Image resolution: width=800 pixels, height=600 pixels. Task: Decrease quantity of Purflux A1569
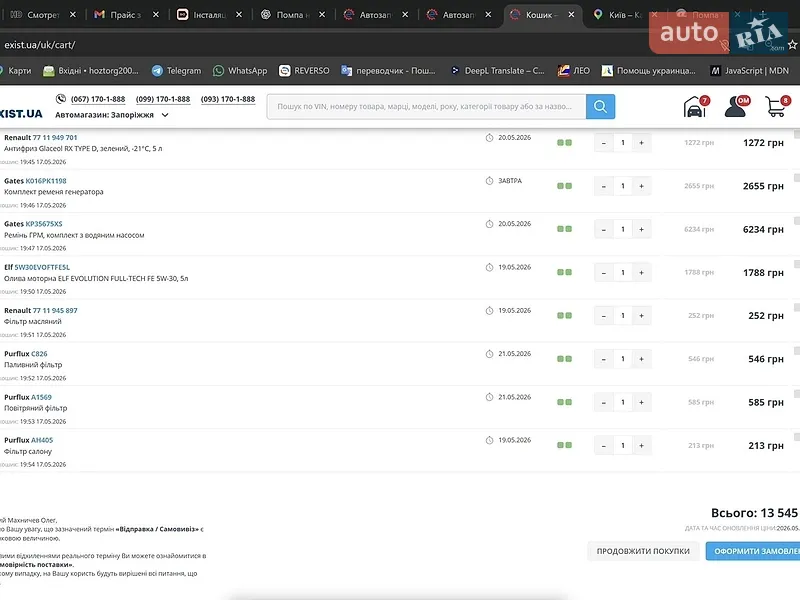(x=604, y=403)
